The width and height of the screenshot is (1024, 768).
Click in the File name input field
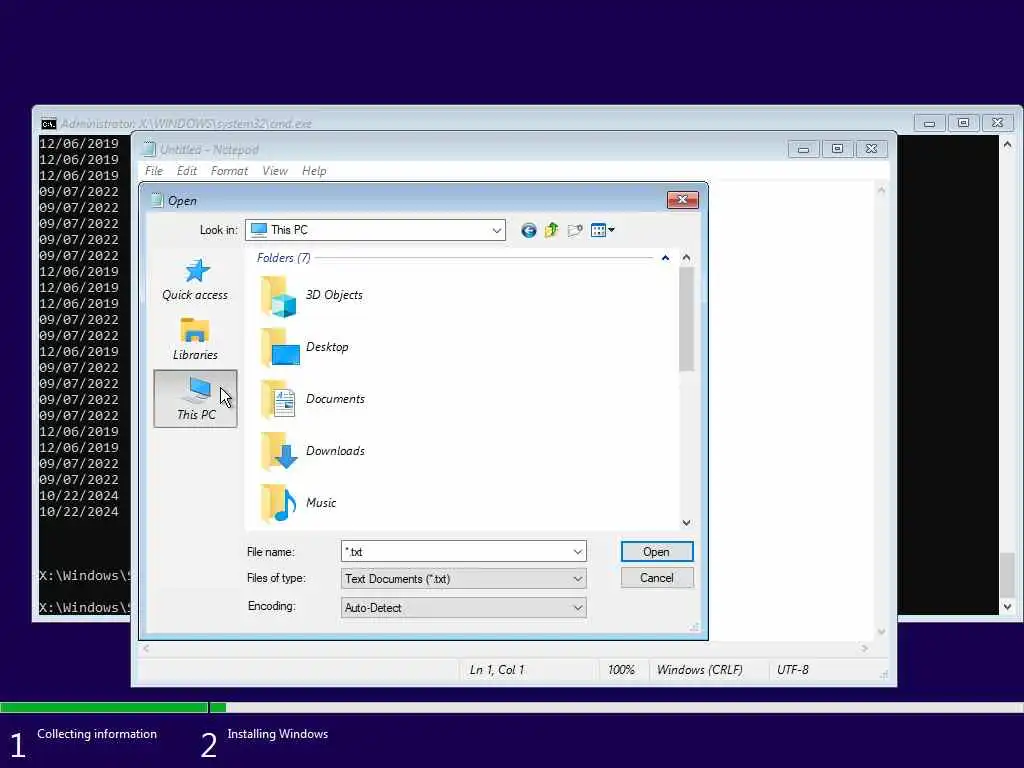pyautogui.click(x=456, y=552)
